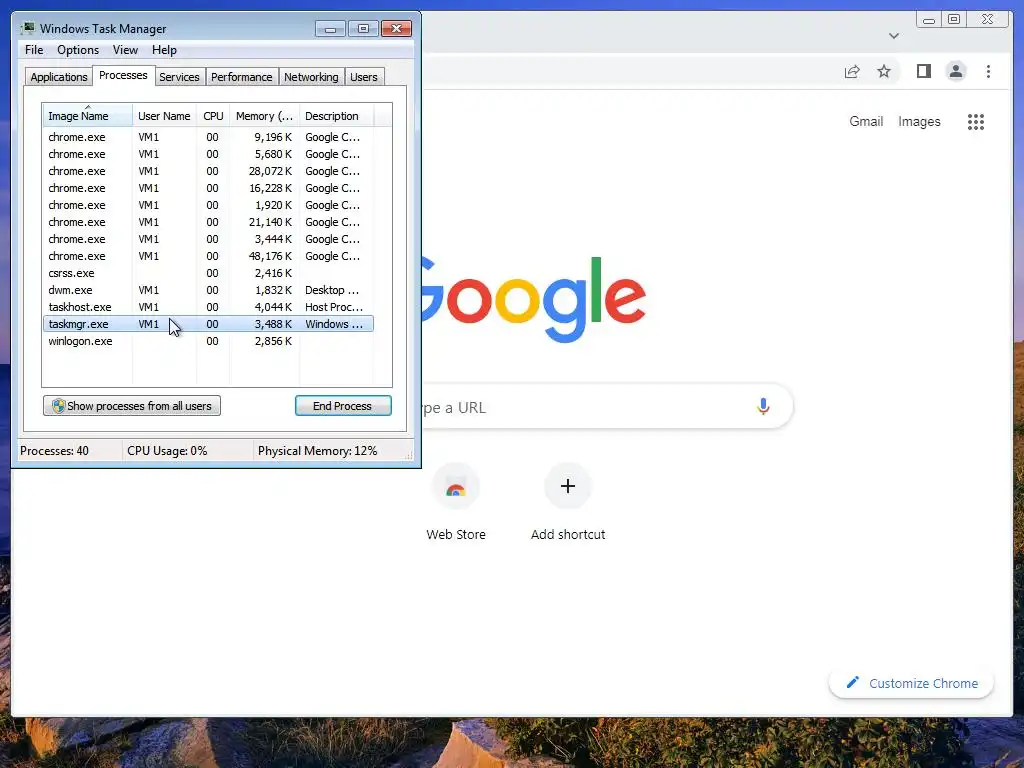Select chrome.exe row using 16,228 K
Image resolution: width=1024 pixels, height=768 pixels.
208,188
